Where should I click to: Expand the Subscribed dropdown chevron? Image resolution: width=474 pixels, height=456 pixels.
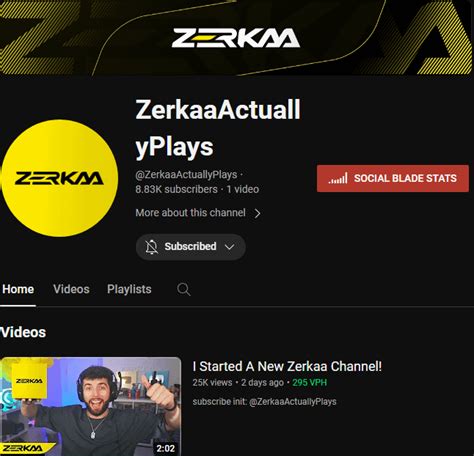229,247
